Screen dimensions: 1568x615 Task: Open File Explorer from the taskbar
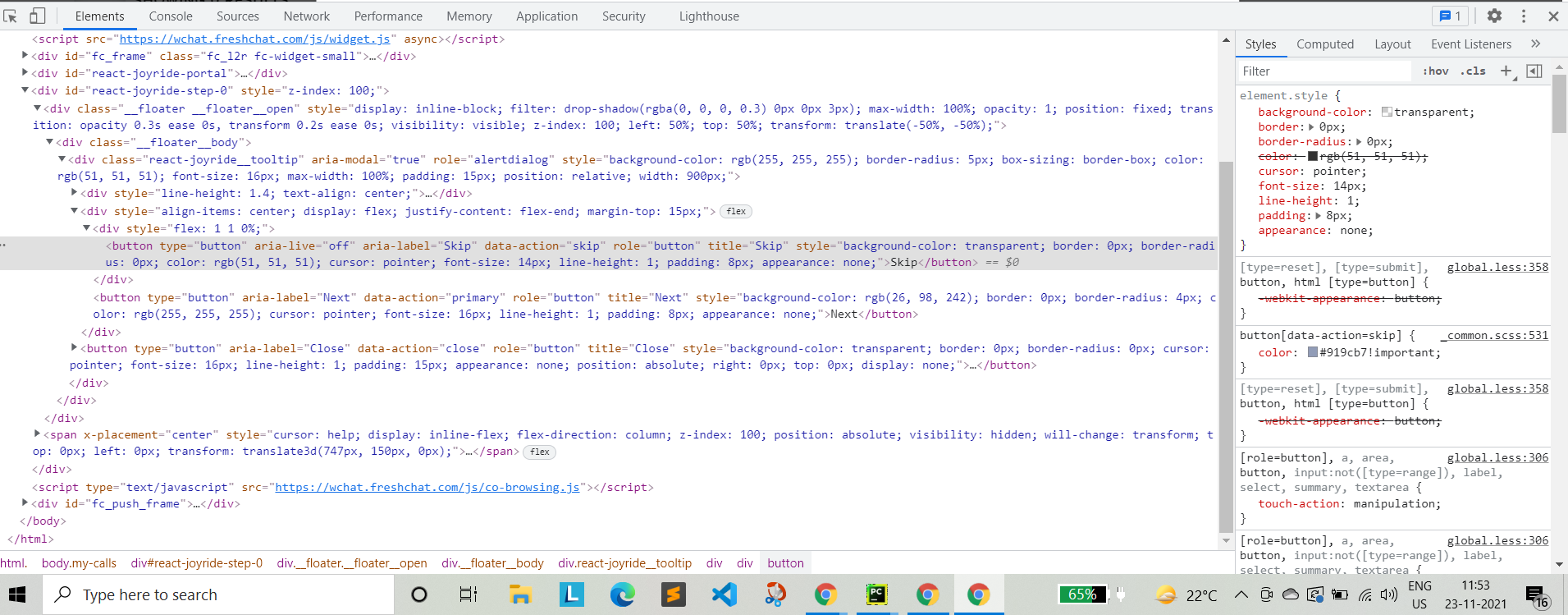(x=520, y=594)
